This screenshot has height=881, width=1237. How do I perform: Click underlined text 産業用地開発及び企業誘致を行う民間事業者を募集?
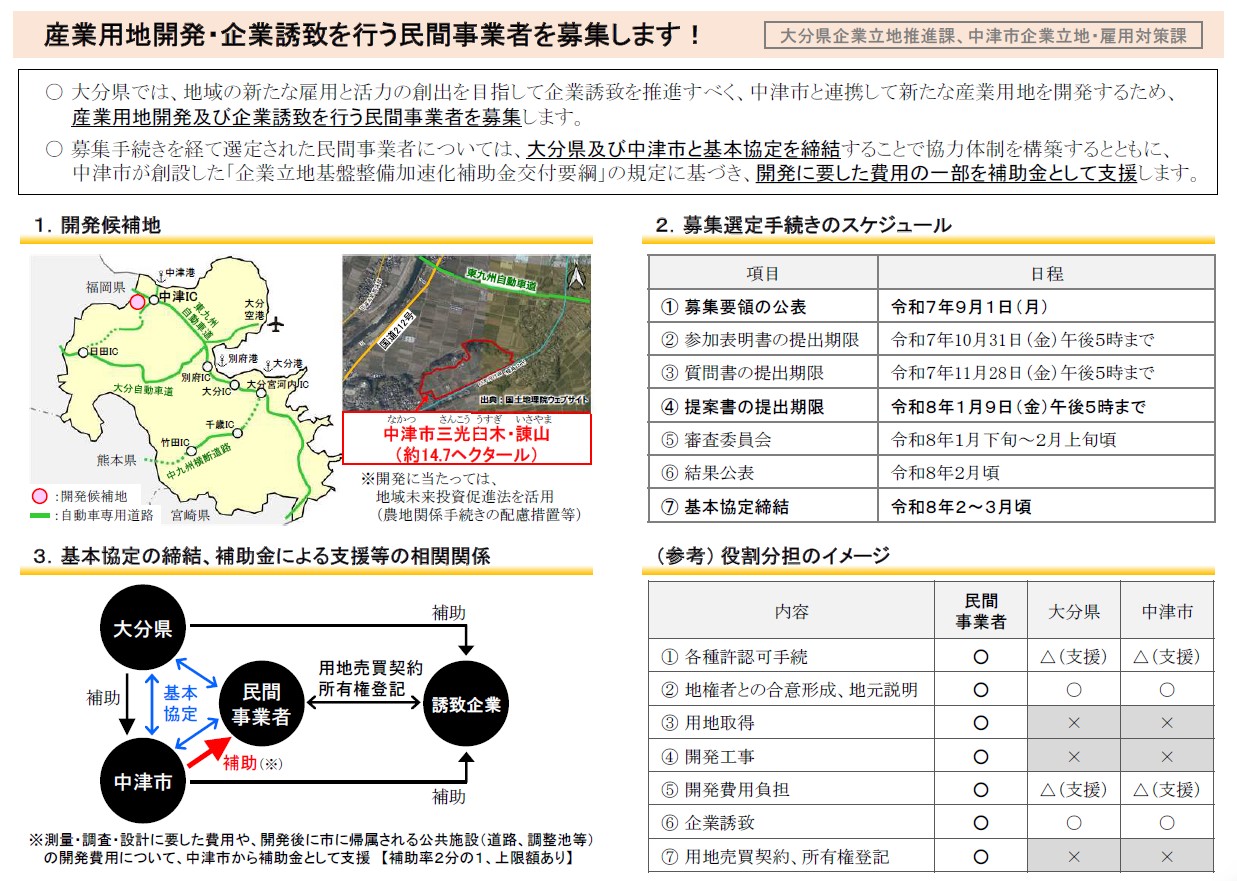[x=296, y=117]
